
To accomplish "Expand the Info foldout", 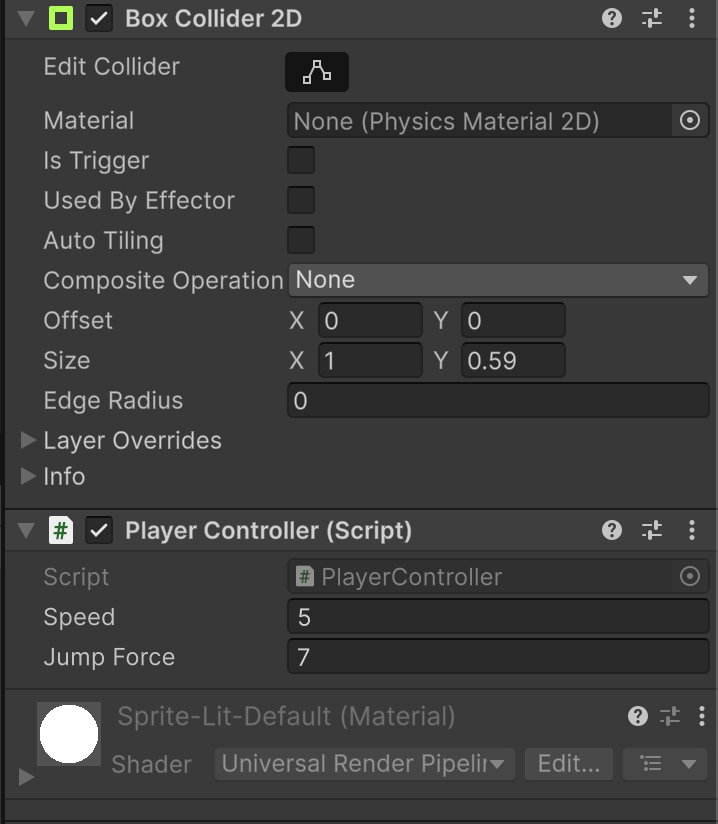I will point(29,476).
